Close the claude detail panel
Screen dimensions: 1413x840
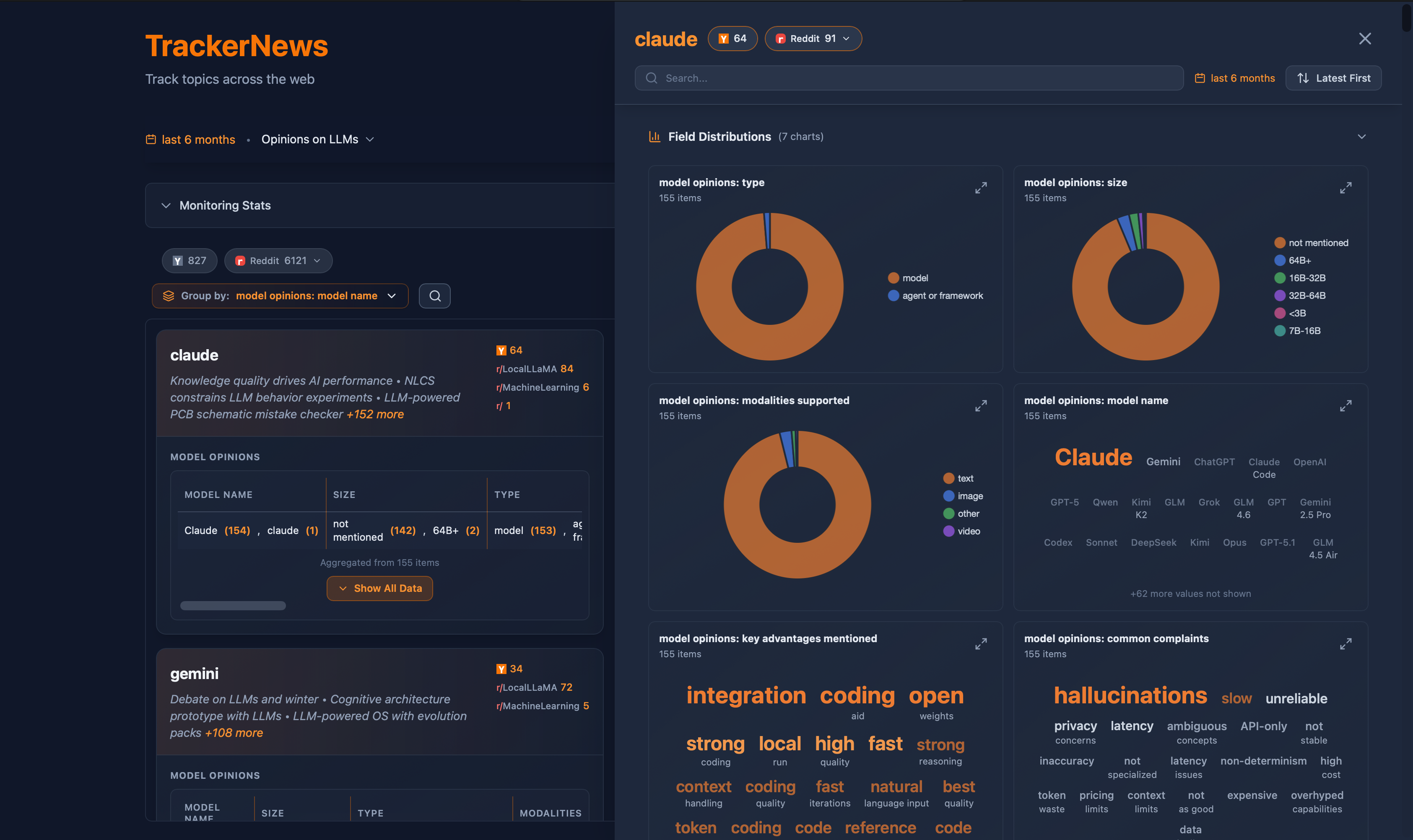[1364, 39]
